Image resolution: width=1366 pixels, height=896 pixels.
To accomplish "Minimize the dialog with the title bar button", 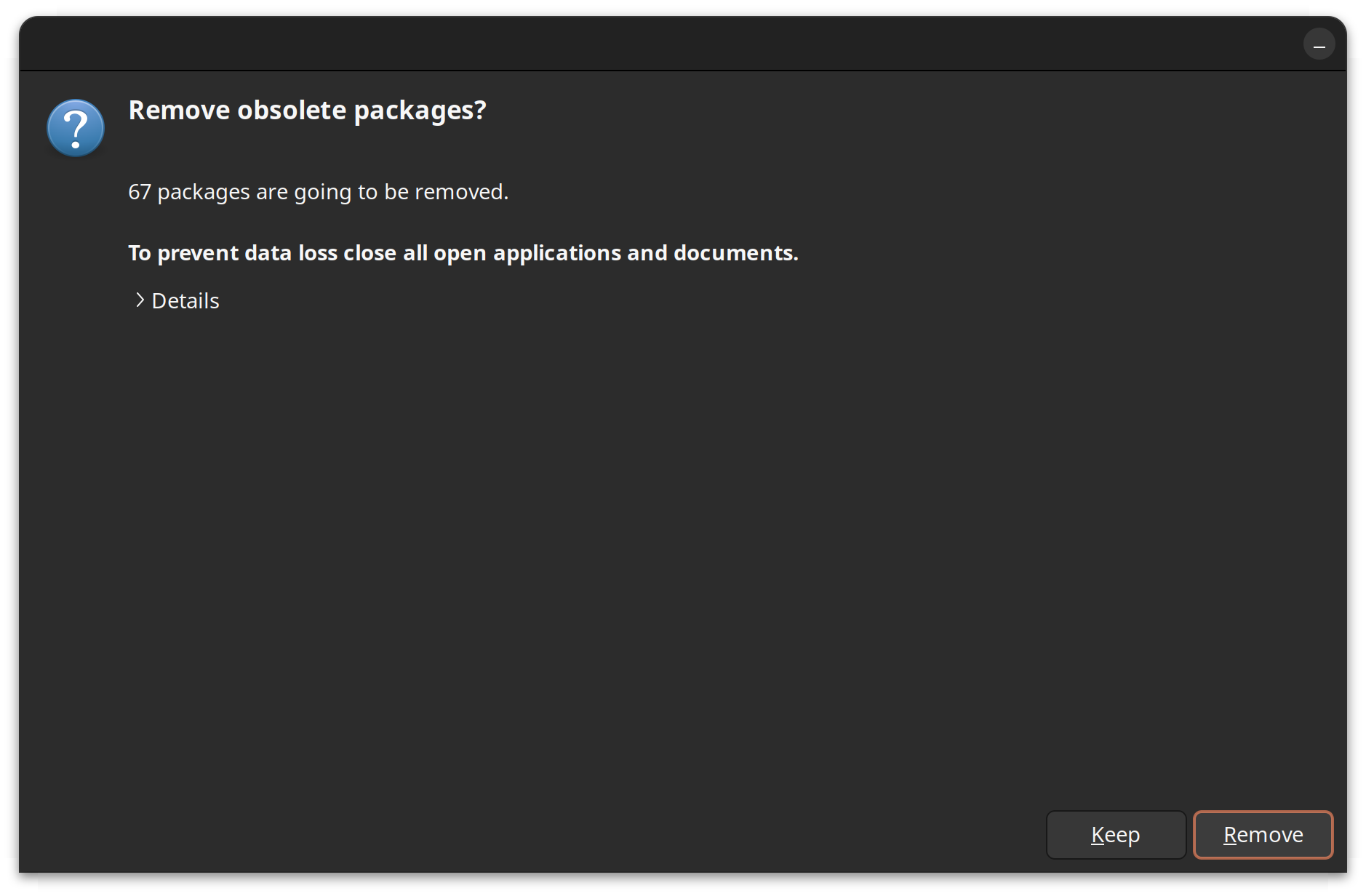I will (x=1319, y=44).
